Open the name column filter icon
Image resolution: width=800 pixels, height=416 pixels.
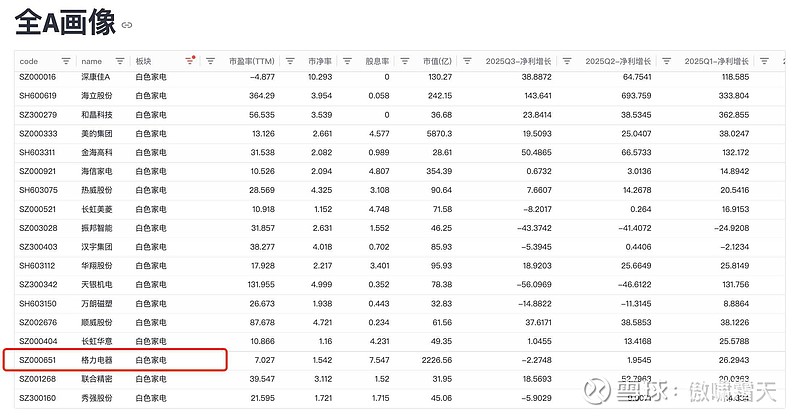tap(120, 61)
